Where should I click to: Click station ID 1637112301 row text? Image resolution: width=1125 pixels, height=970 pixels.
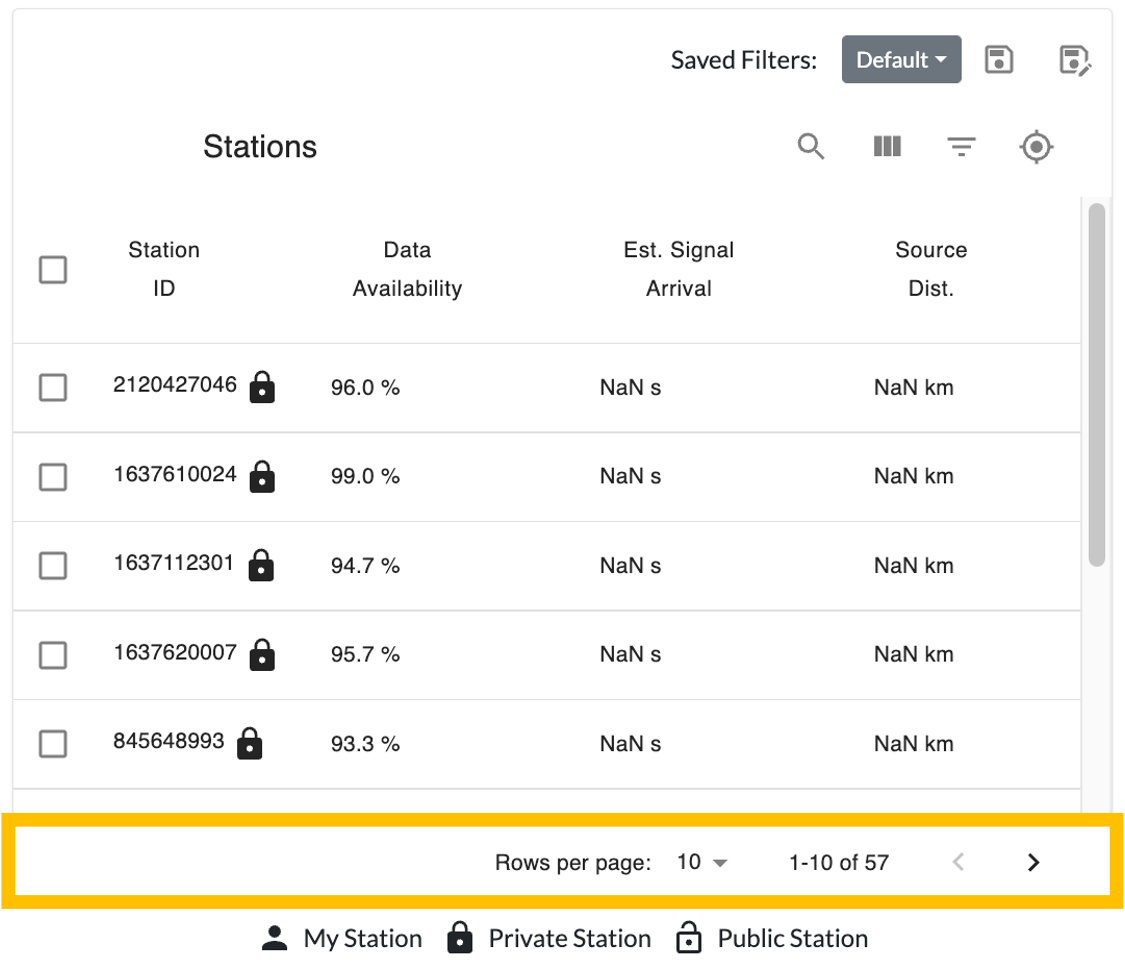[x=174, y=563]
